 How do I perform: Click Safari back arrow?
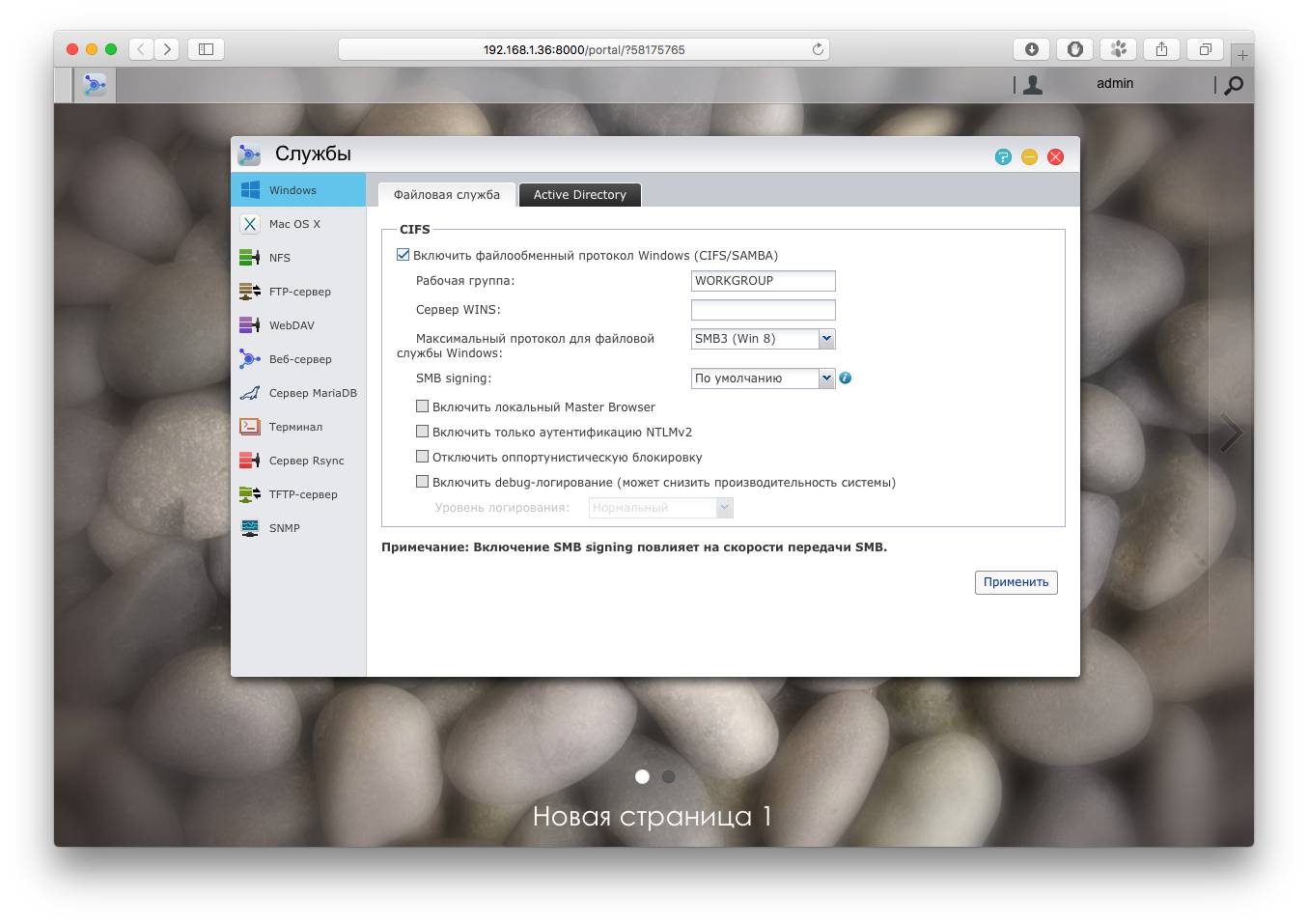point(141,49)
